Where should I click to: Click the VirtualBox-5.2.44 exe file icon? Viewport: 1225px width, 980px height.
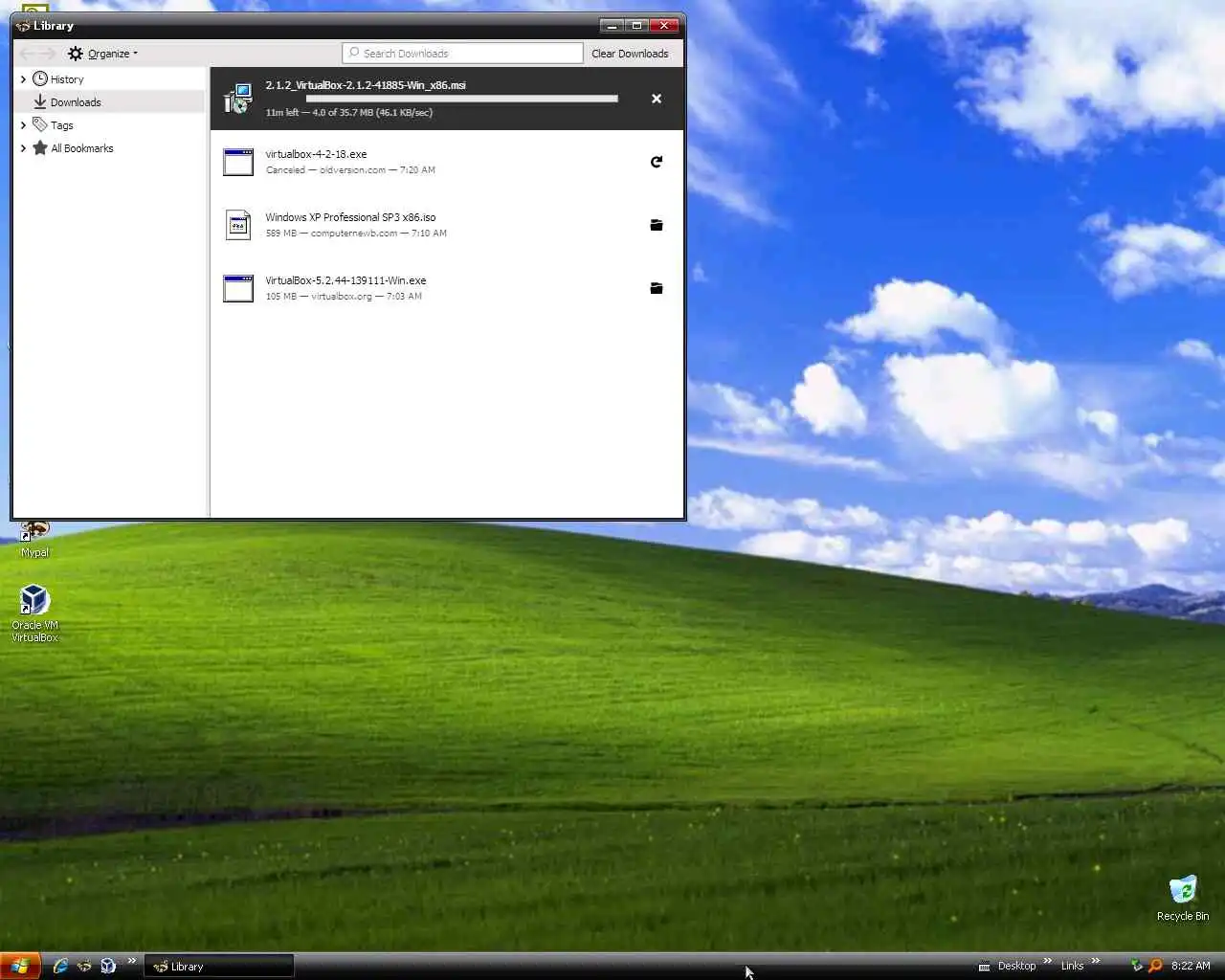(238, 288)
